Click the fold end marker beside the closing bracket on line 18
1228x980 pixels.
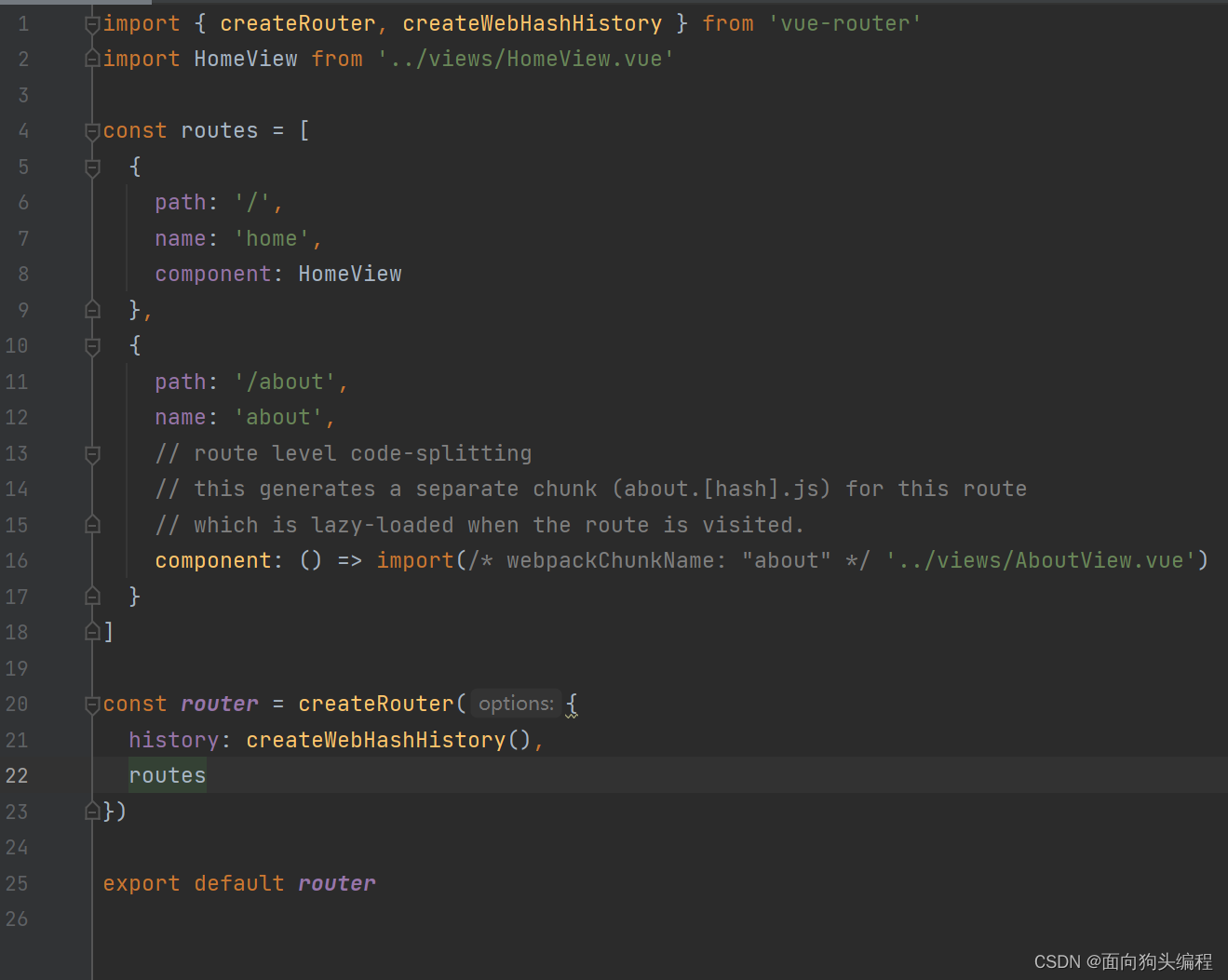coord(92,633)
